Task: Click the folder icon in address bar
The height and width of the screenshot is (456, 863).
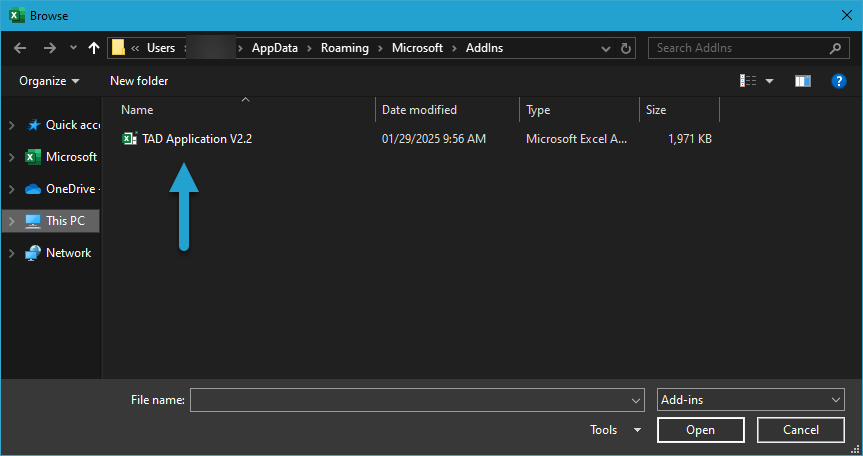Action: pos(118,48)
